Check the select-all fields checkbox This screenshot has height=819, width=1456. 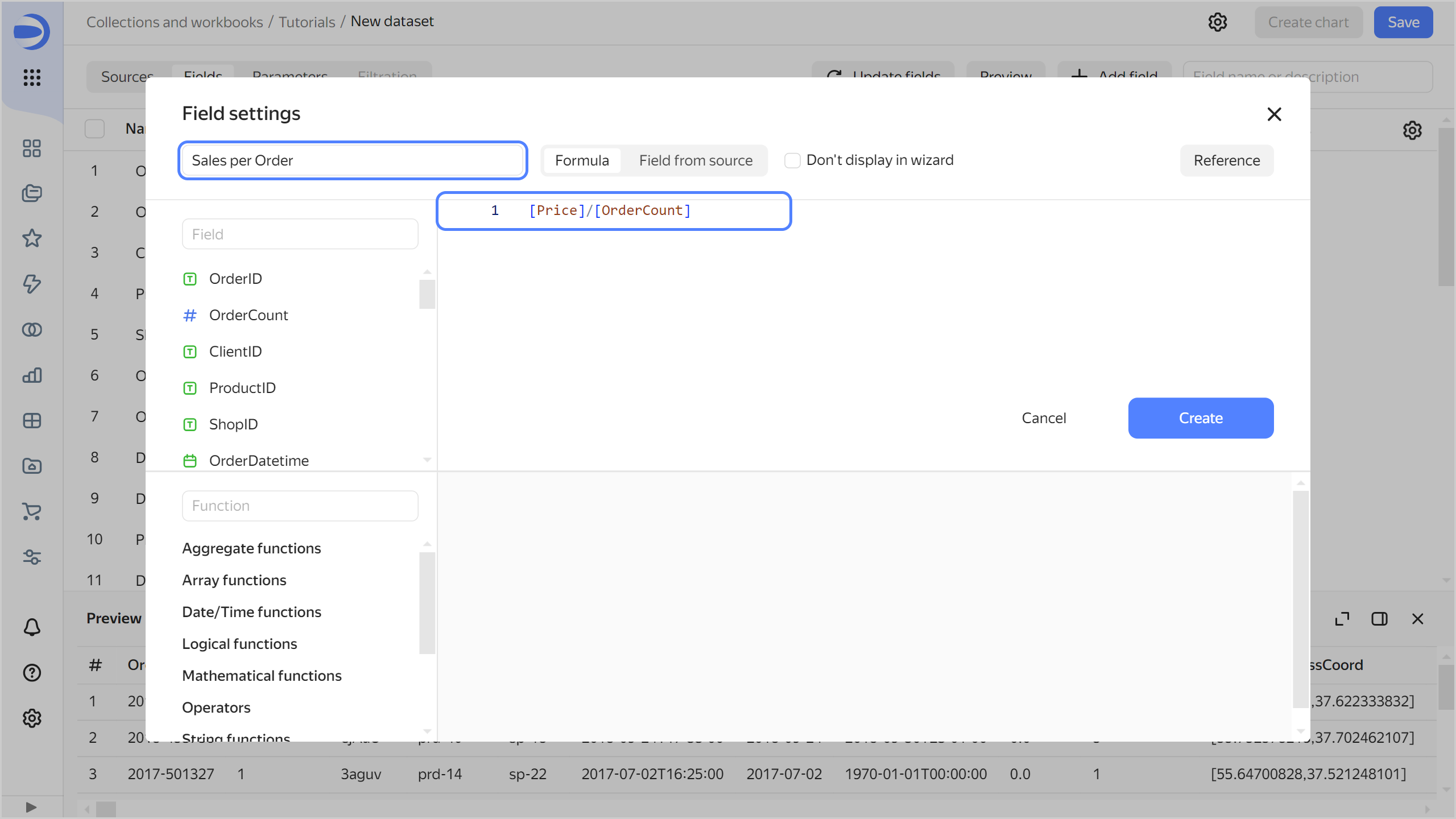[x=94, y=129]
